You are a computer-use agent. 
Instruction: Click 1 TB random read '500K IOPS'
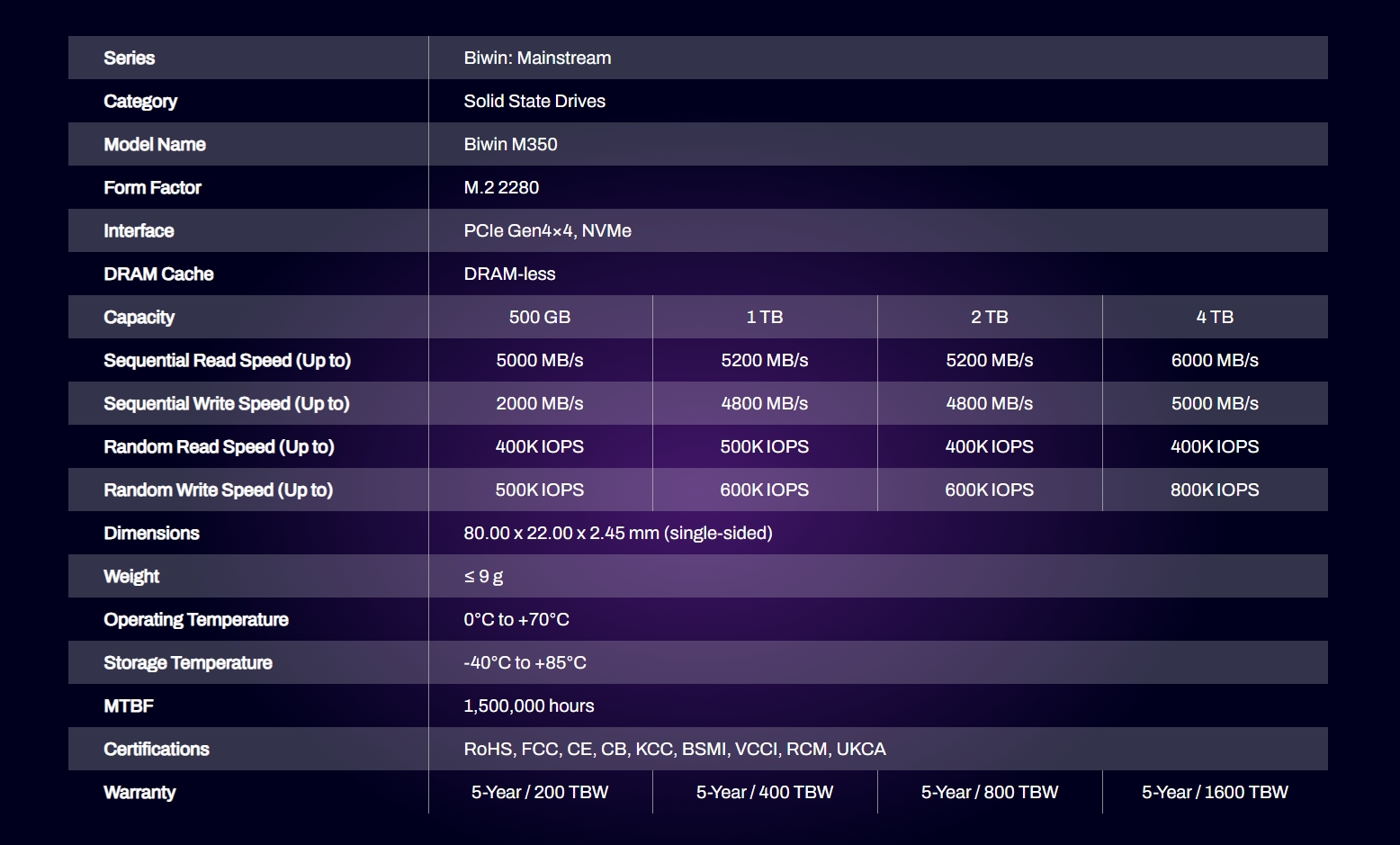pyautogui.click(x=765, y=446)
